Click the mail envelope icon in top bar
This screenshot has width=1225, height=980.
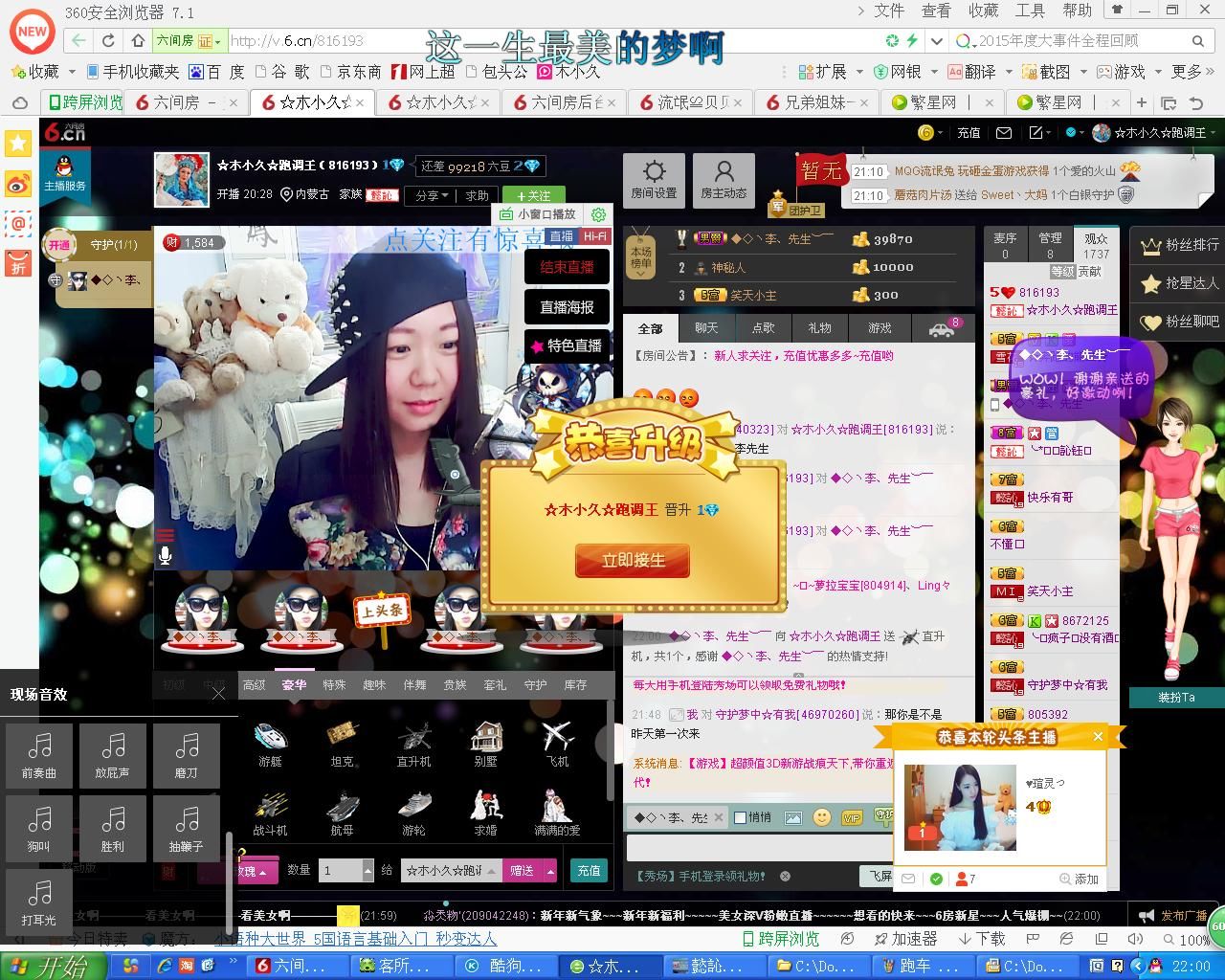(1004, 133)
